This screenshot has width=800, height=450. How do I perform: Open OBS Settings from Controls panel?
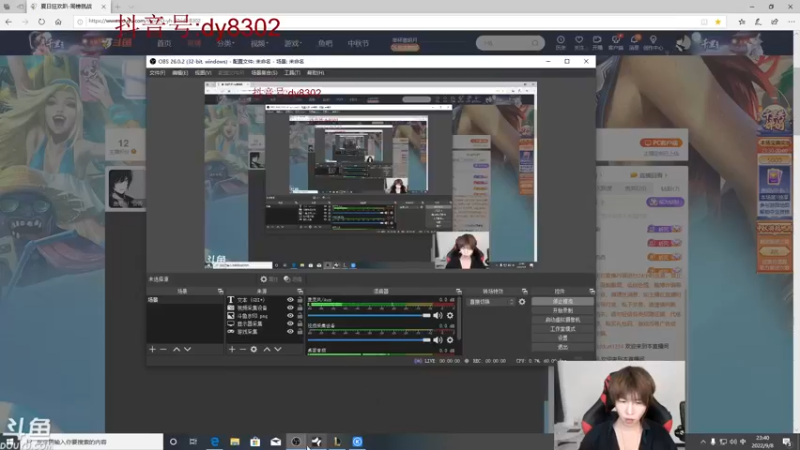562,338
